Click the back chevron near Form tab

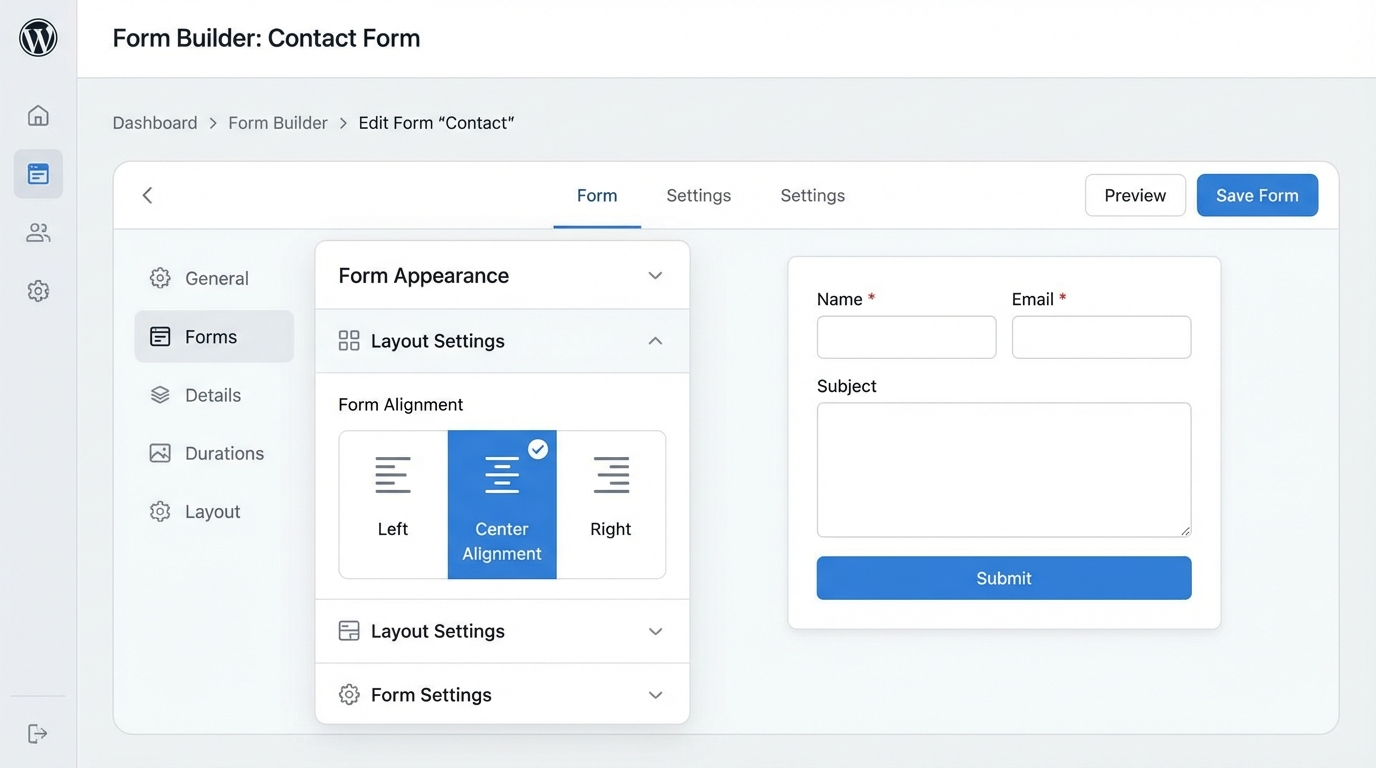(x=147, y=195)
